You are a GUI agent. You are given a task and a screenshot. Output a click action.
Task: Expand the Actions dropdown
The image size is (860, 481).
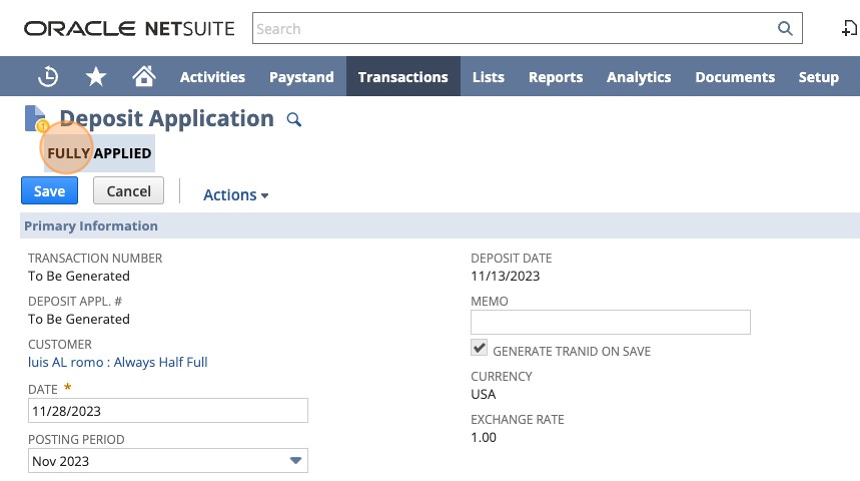(x=236, y=195)
